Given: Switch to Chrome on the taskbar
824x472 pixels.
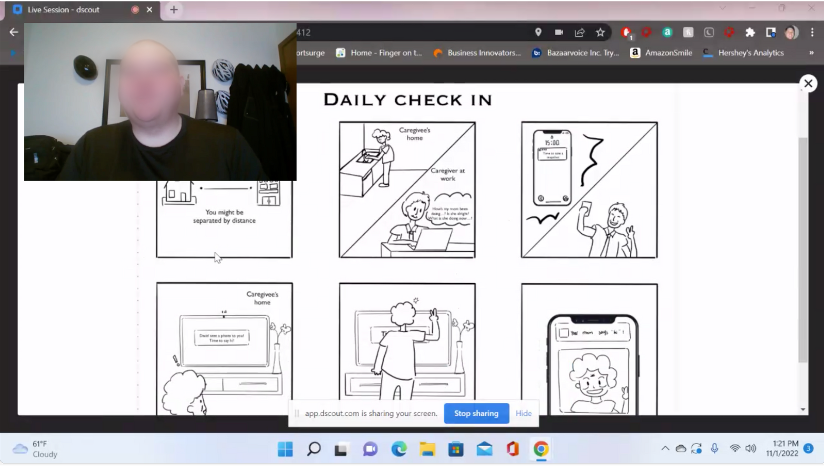Looking at the screenshot, I should 541,449.
